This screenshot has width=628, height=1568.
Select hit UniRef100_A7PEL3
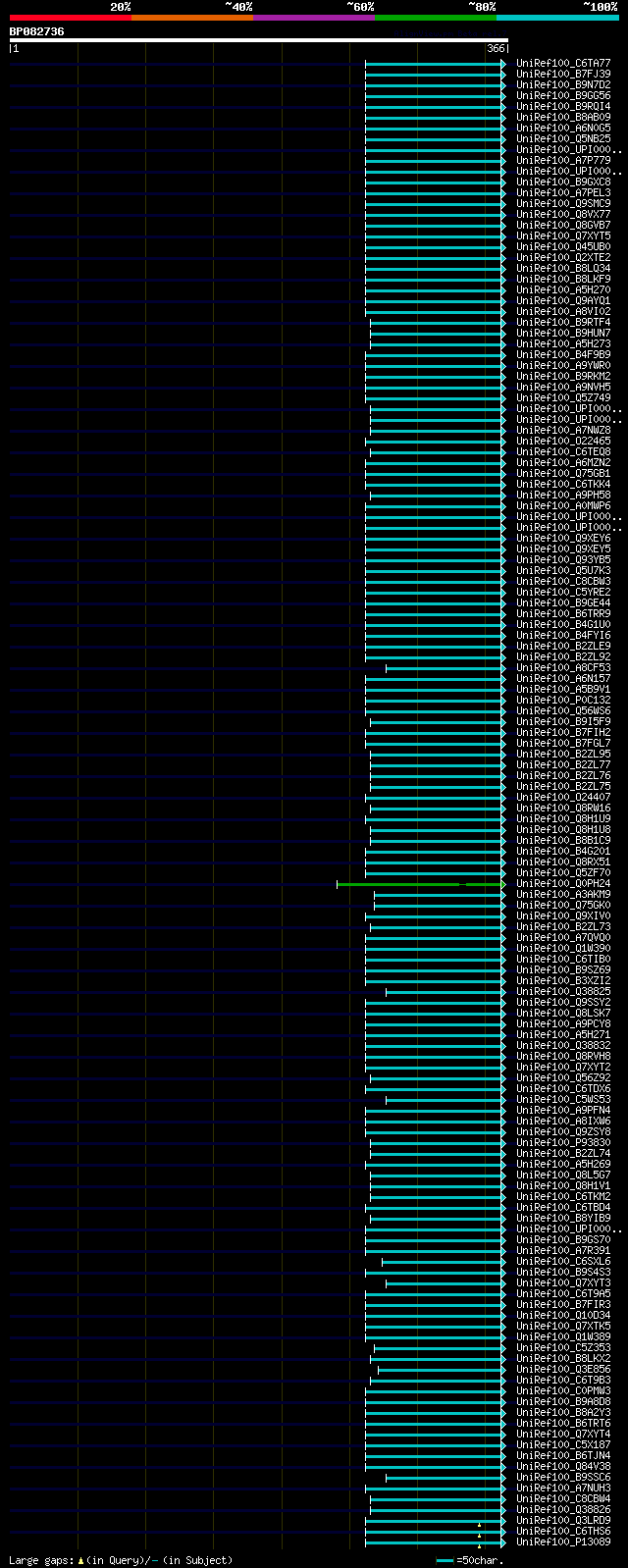pyautogui.click(x=563, y=193)
